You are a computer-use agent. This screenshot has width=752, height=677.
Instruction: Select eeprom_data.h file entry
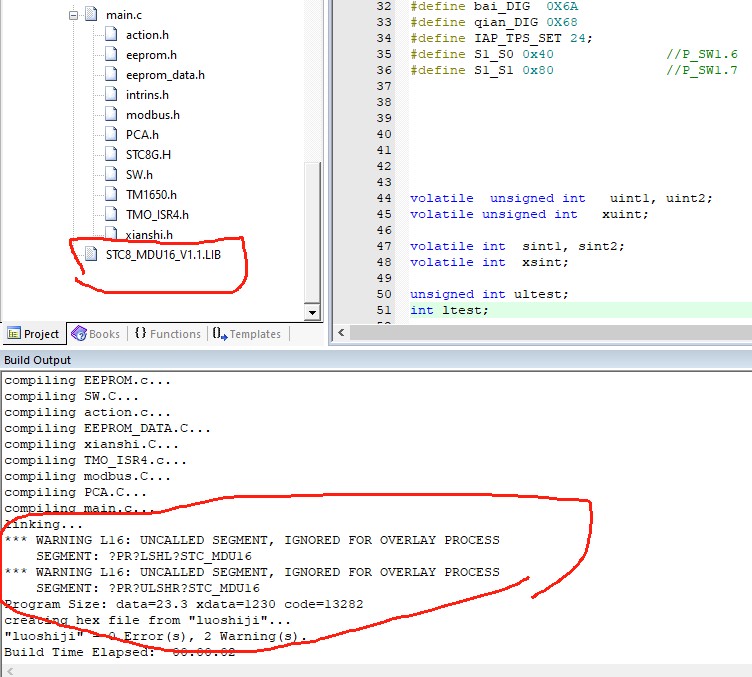(165, 75)
